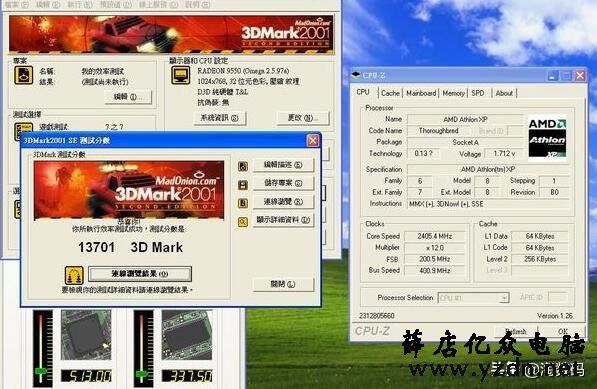Open the 編輯描述 (E) button

[283, 165]
